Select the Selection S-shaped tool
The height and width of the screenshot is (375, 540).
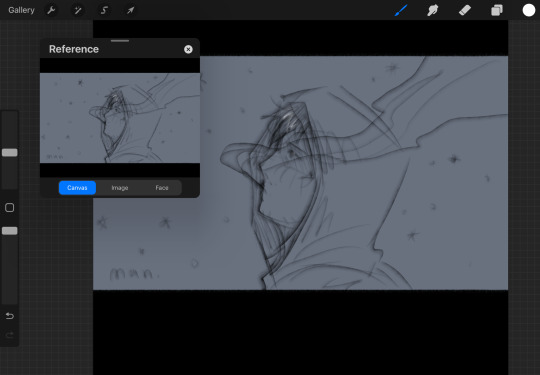pos(104,10)
